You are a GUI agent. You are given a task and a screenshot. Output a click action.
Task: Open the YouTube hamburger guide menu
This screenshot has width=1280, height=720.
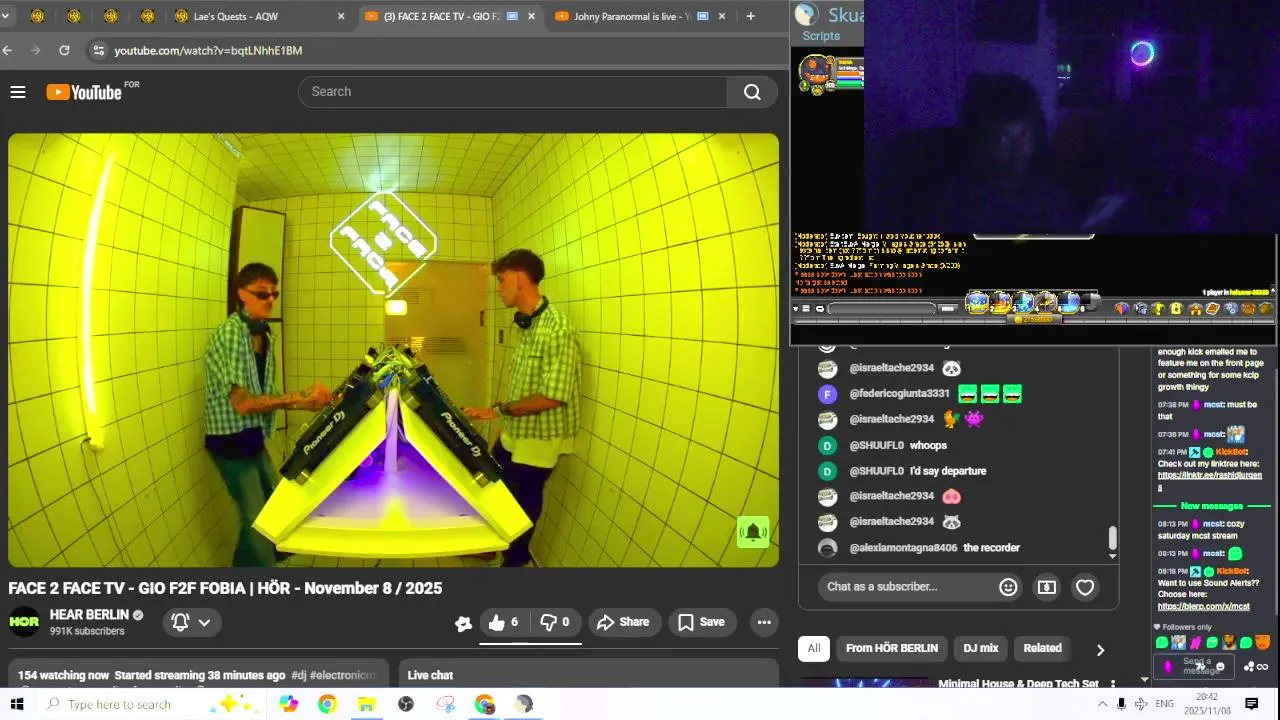click(17, 92)
